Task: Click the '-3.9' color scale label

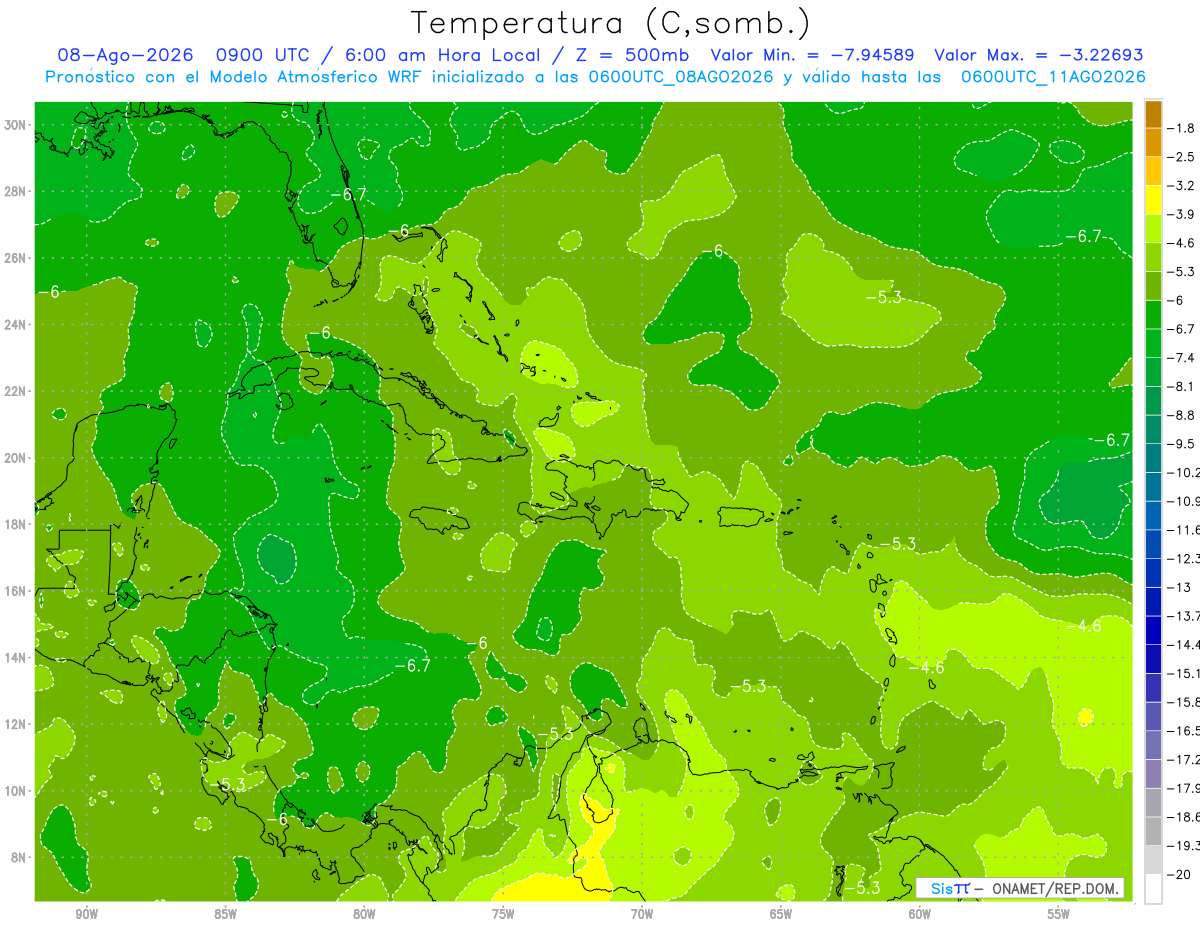Action: pos(1182,214)
